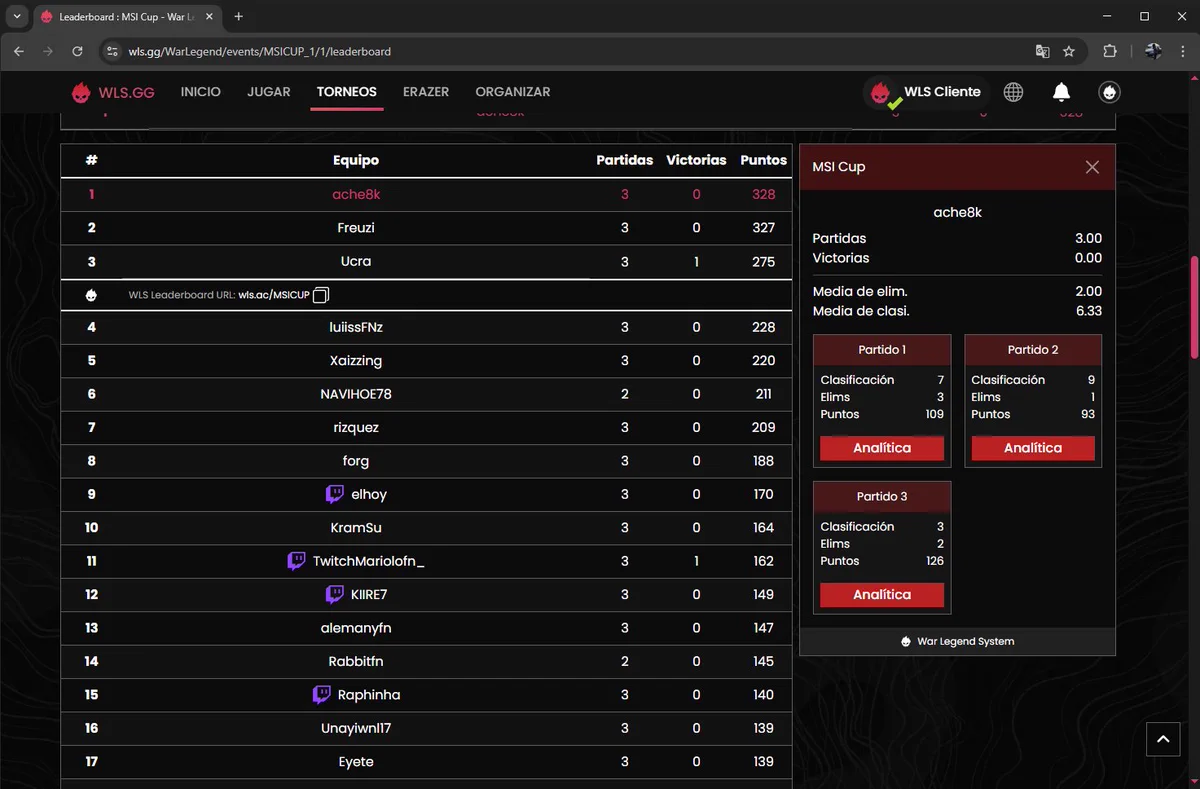Select team Ucra row
The height and width of the screenshot is (789, 1200).
[427, 262]
